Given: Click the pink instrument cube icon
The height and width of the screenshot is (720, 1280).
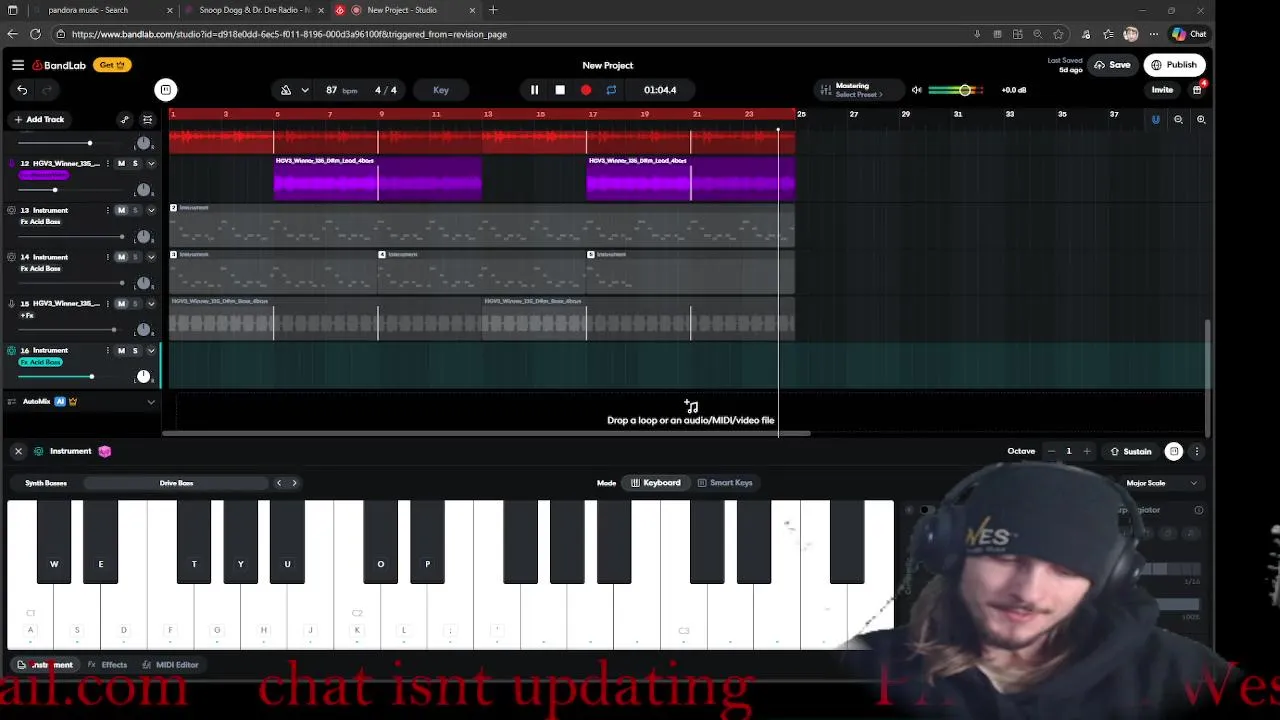Looking at the screenshot, I should [104, 451].
